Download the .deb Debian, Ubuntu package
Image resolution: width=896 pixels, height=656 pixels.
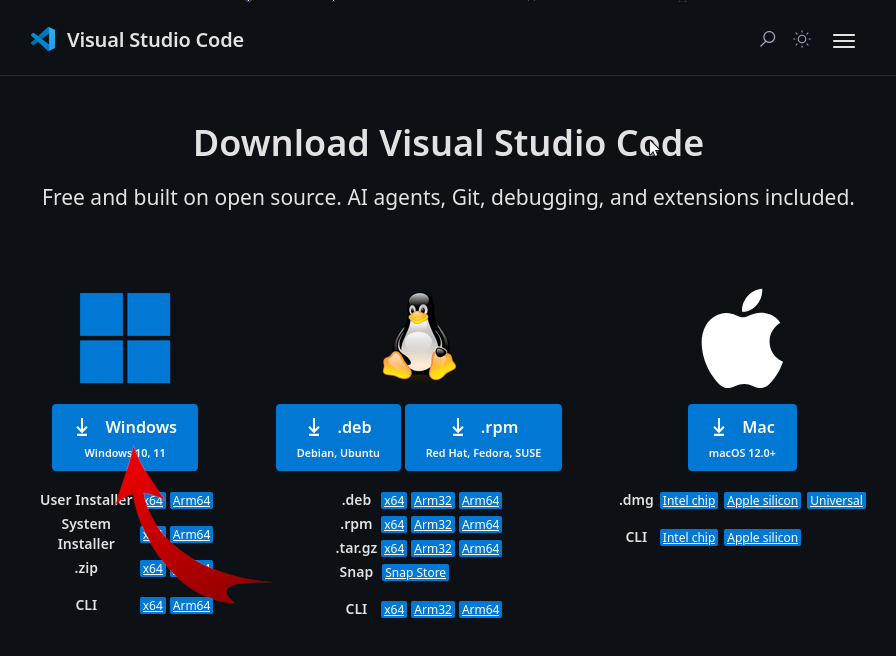click(338, 438)
